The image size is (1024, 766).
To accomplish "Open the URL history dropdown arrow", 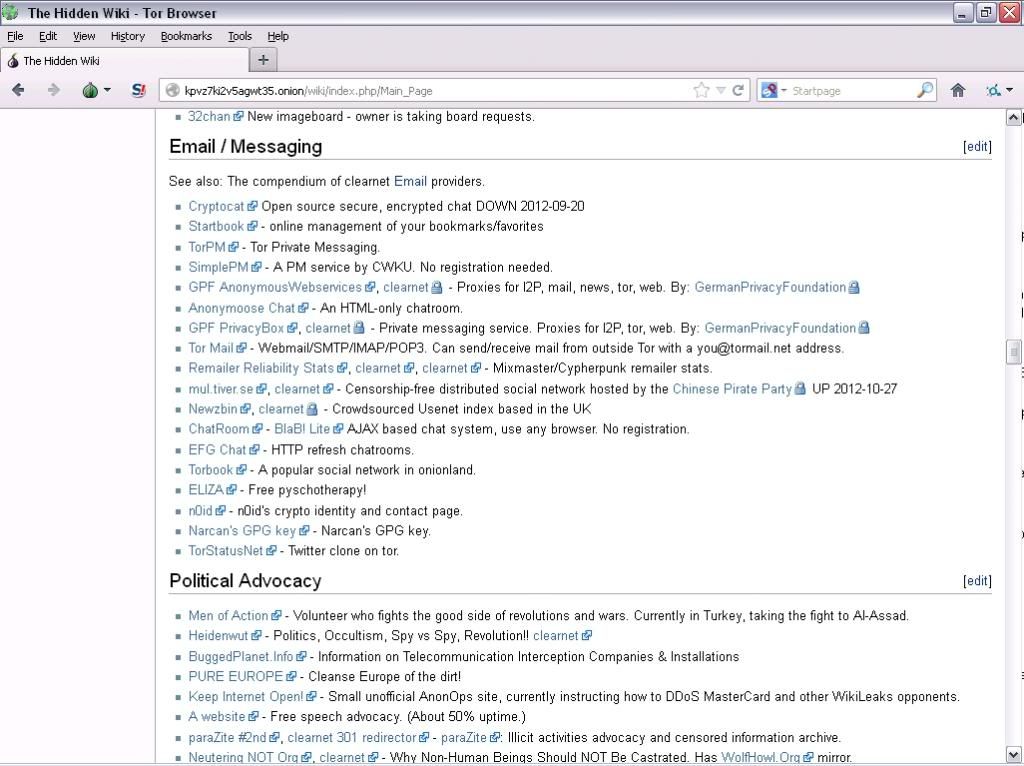I will click(720, 90).
